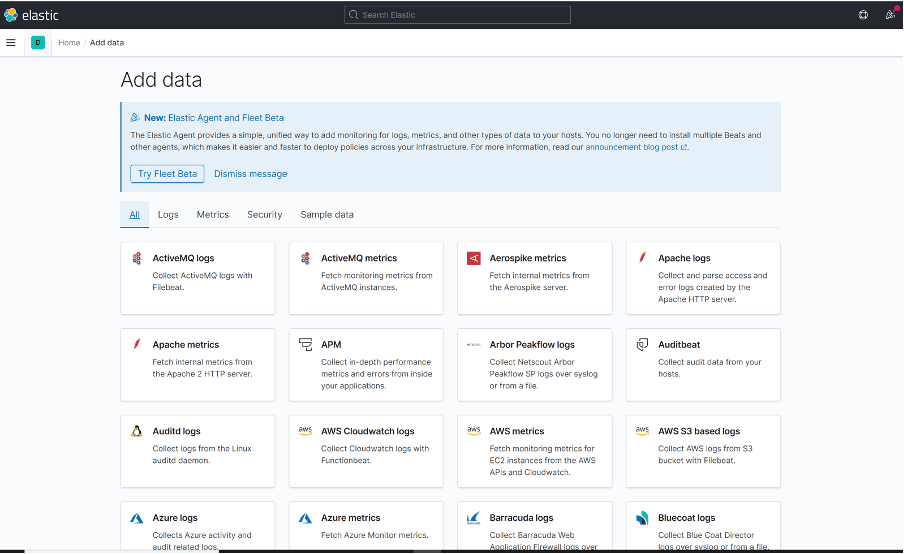Screen dimensions: 904x554
Task: Open AWS S3 based logs card title
Action: 699,431
